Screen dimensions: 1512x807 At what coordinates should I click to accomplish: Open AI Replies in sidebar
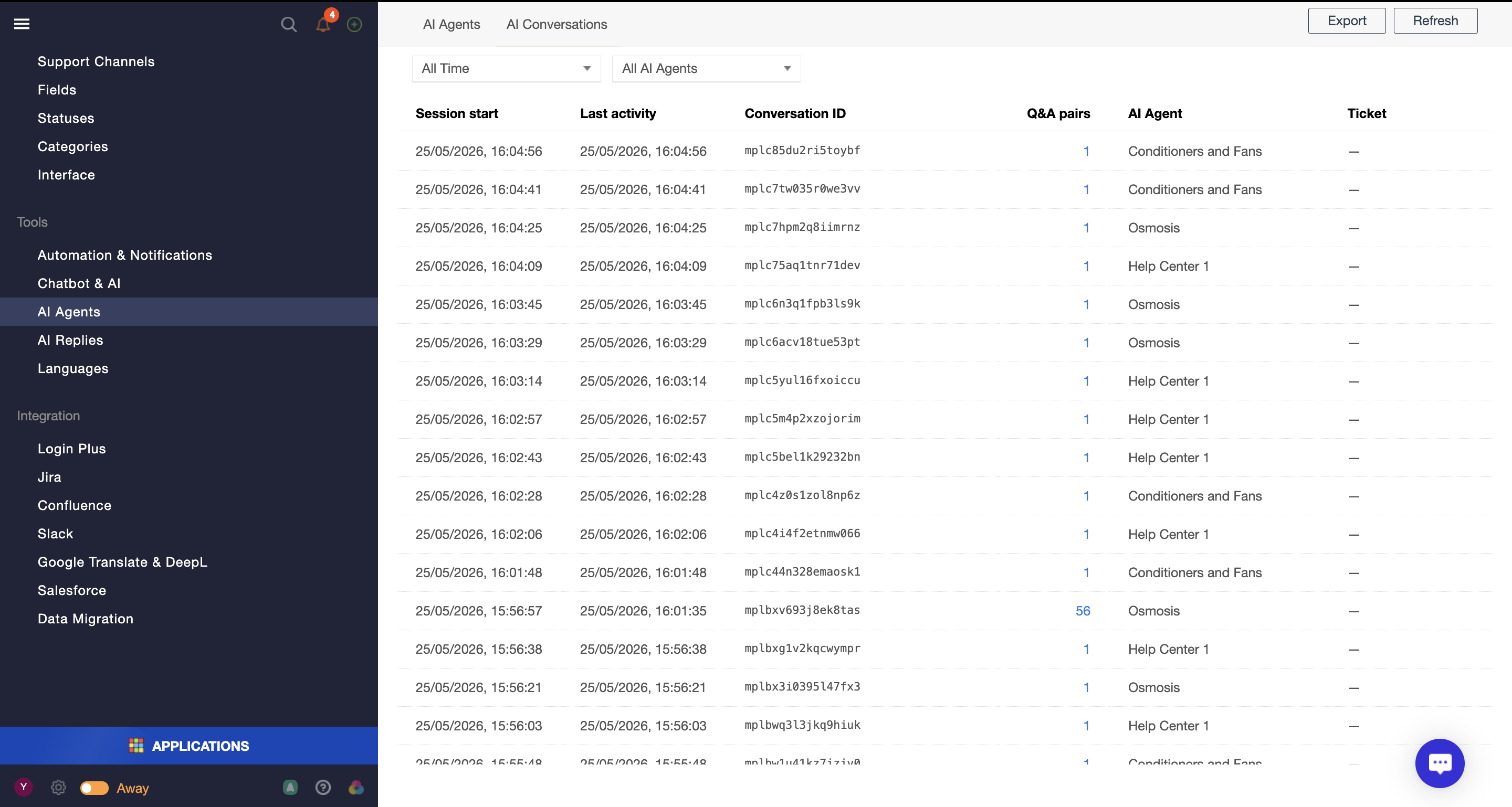[x=70, y=340]
